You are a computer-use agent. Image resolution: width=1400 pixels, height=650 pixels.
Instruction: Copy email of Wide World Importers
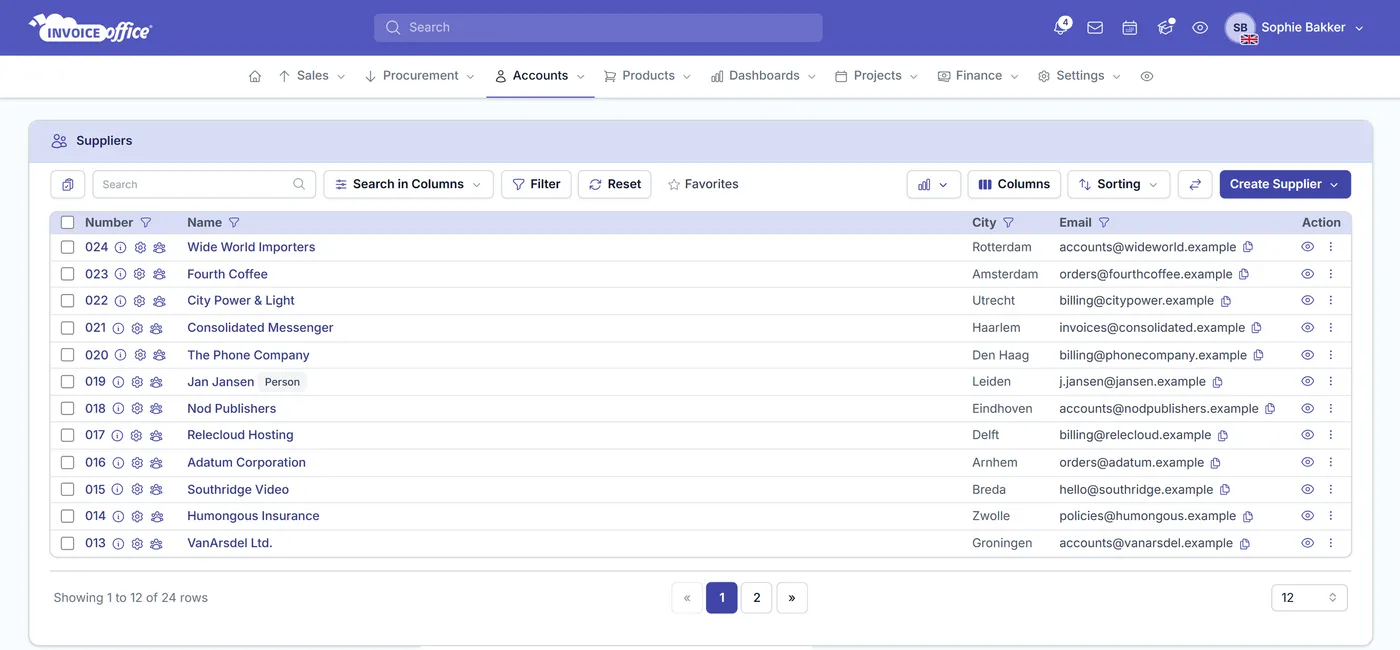pos(1248,247)
